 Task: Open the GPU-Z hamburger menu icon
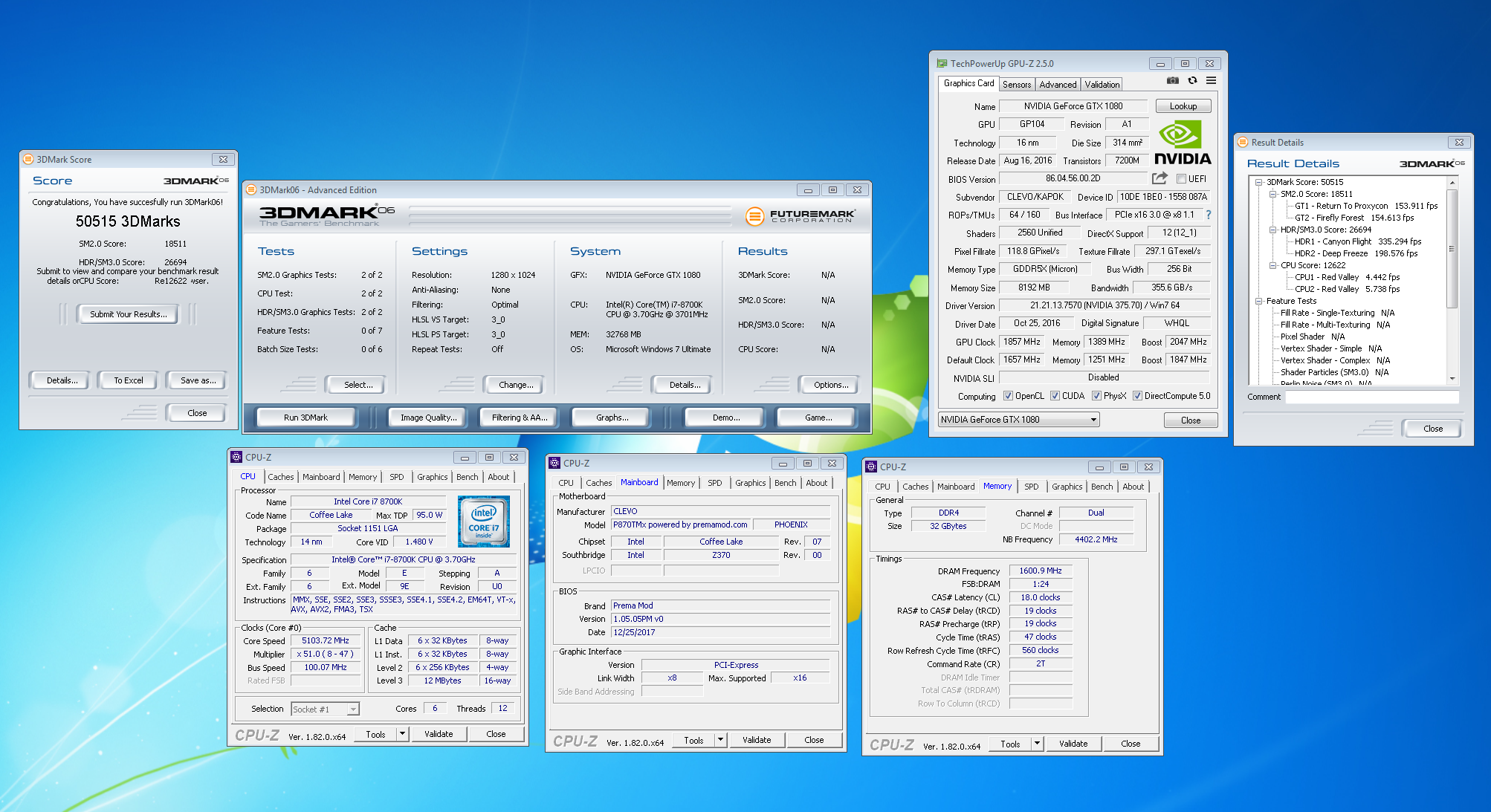click(1211, 81)
